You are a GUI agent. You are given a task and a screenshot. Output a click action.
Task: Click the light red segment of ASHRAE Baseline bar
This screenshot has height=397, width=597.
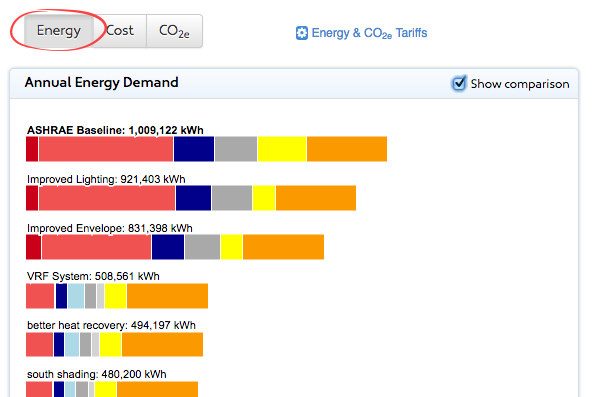[106, 149]
